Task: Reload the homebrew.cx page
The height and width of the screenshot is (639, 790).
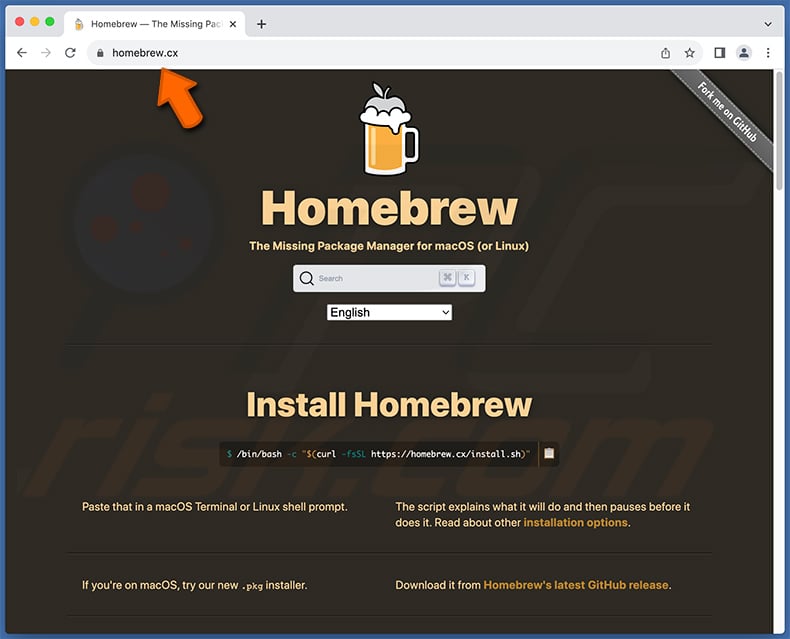Action: tap(70, 52)
